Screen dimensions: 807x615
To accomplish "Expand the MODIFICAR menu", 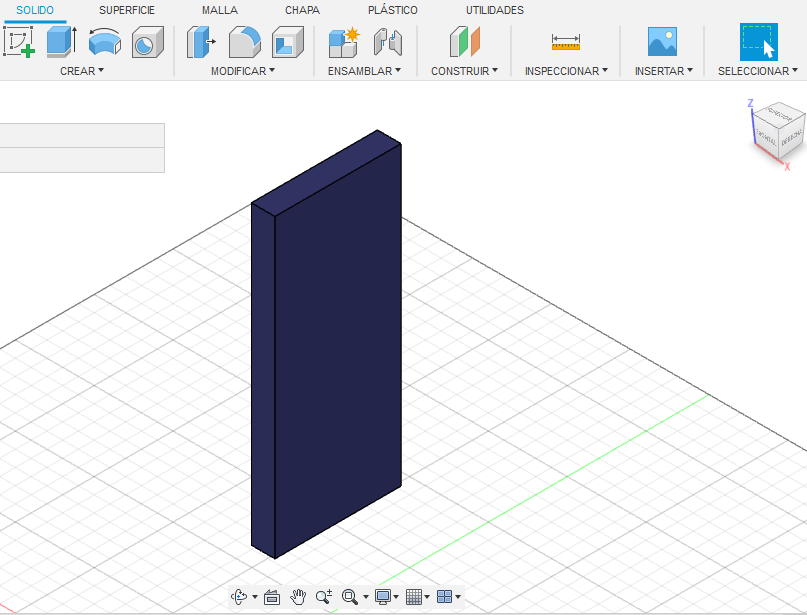I will click(x=243, y=71).
